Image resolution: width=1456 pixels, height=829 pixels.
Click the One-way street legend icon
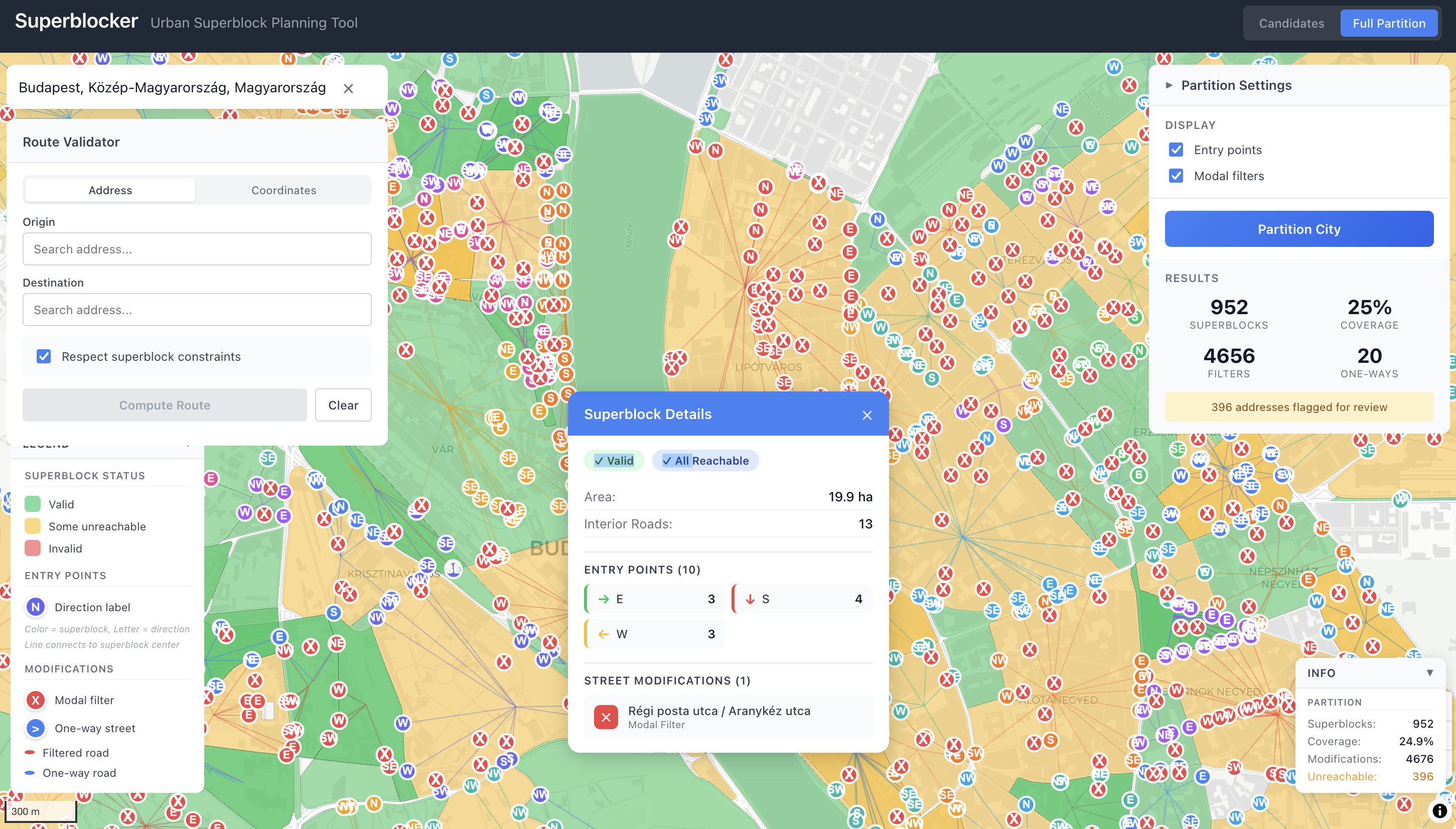coord(36,728)
